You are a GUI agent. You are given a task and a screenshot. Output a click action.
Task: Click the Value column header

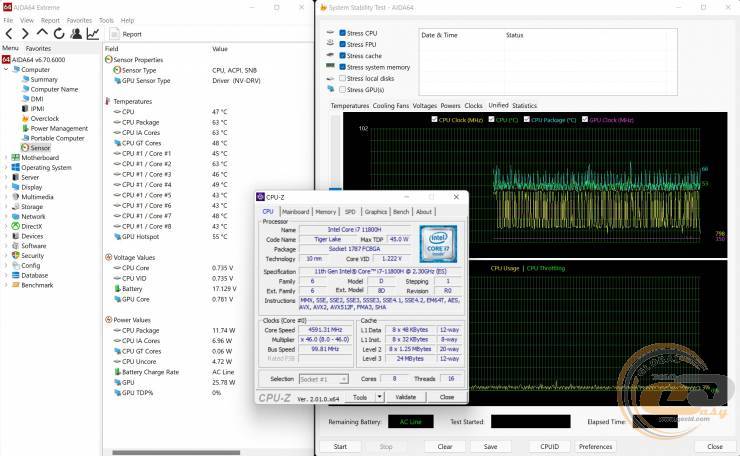220,49
